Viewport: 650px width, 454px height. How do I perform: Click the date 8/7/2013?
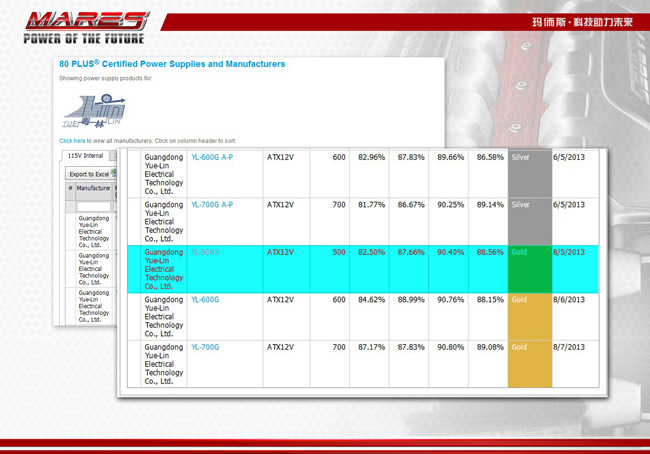569,347
